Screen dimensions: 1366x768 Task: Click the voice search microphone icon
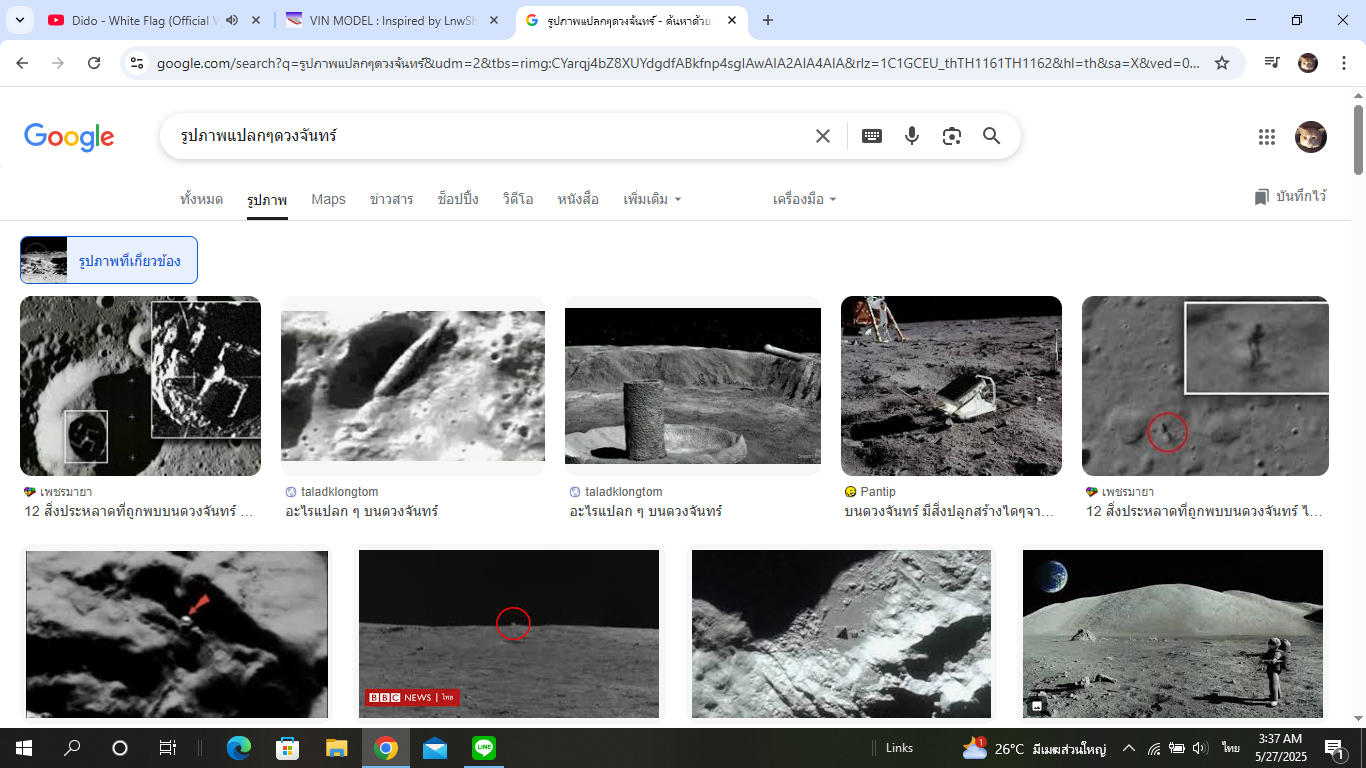coord(911,136)
